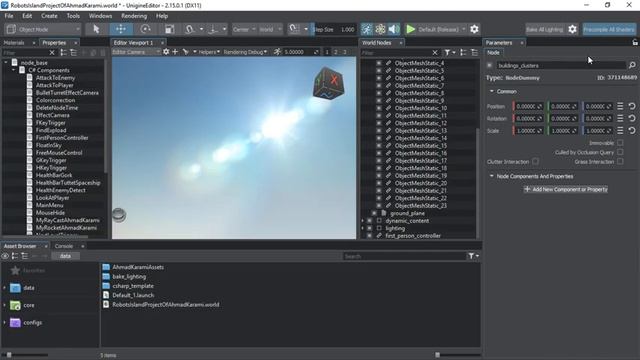The width and height of the screenshot is (640, 360).
Task: Open the Bake All Lighting settings gear
Action: tap(572, 29)
